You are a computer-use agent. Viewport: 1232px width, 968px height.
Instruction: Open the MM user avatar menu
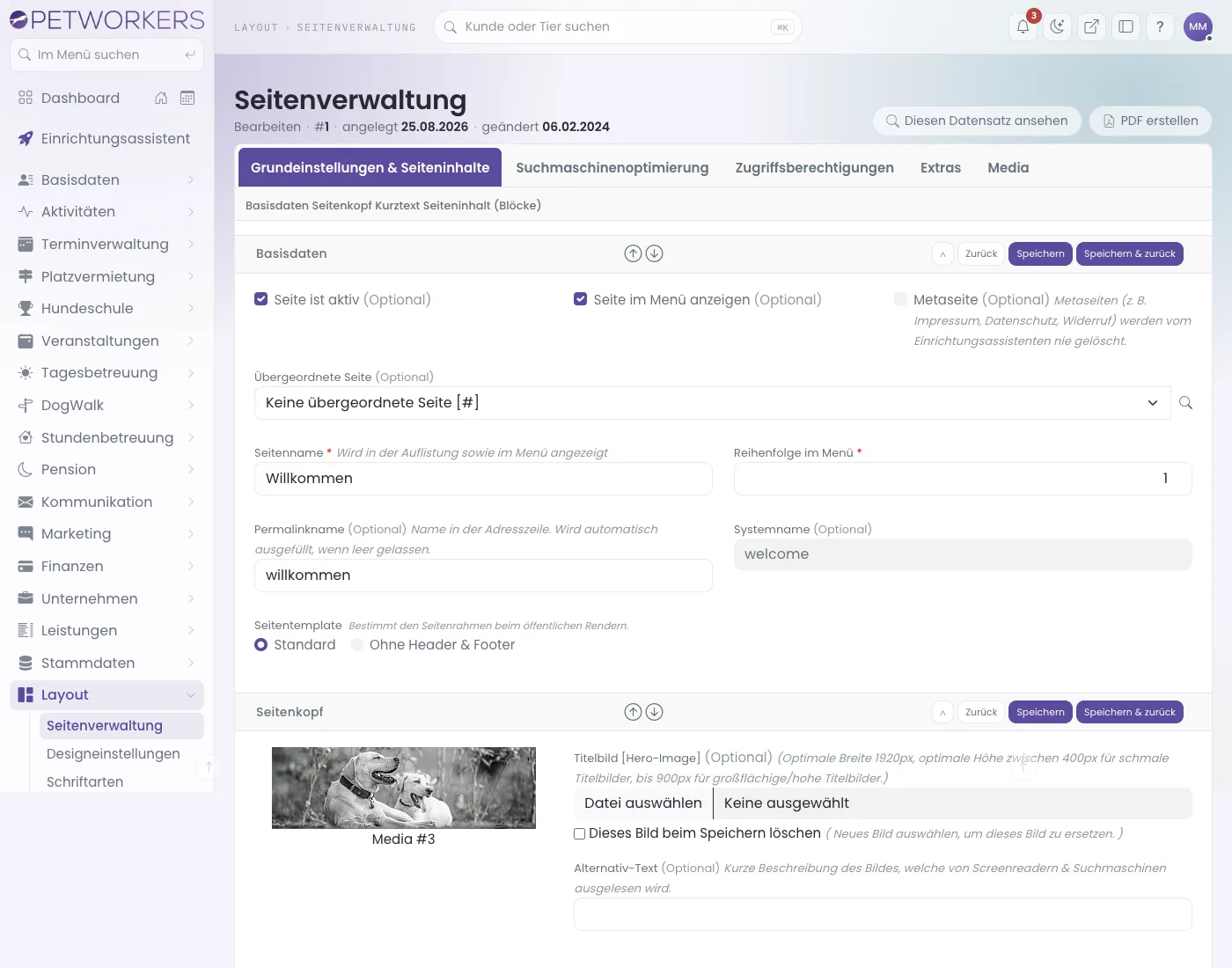[1198, 26]
